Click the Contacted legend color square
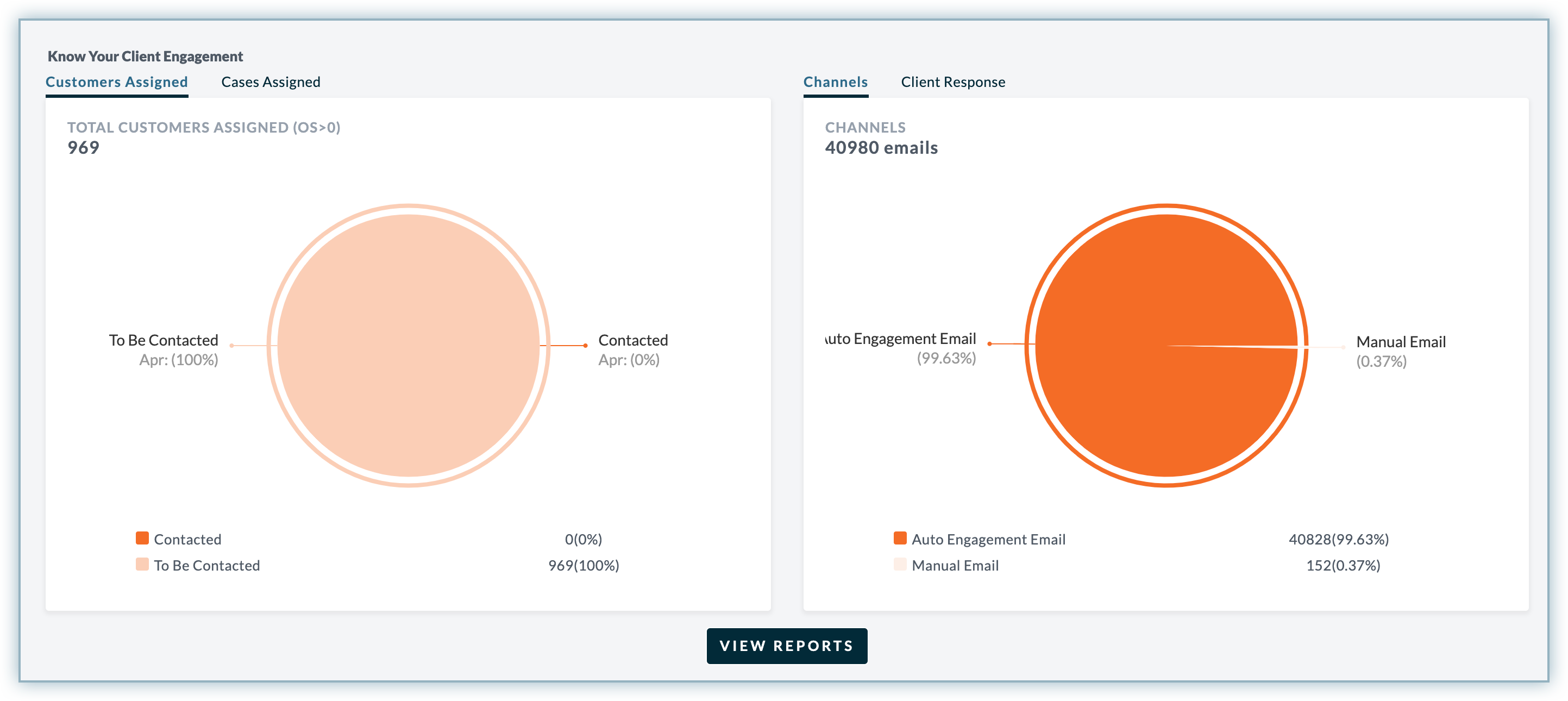 point(142,538)
